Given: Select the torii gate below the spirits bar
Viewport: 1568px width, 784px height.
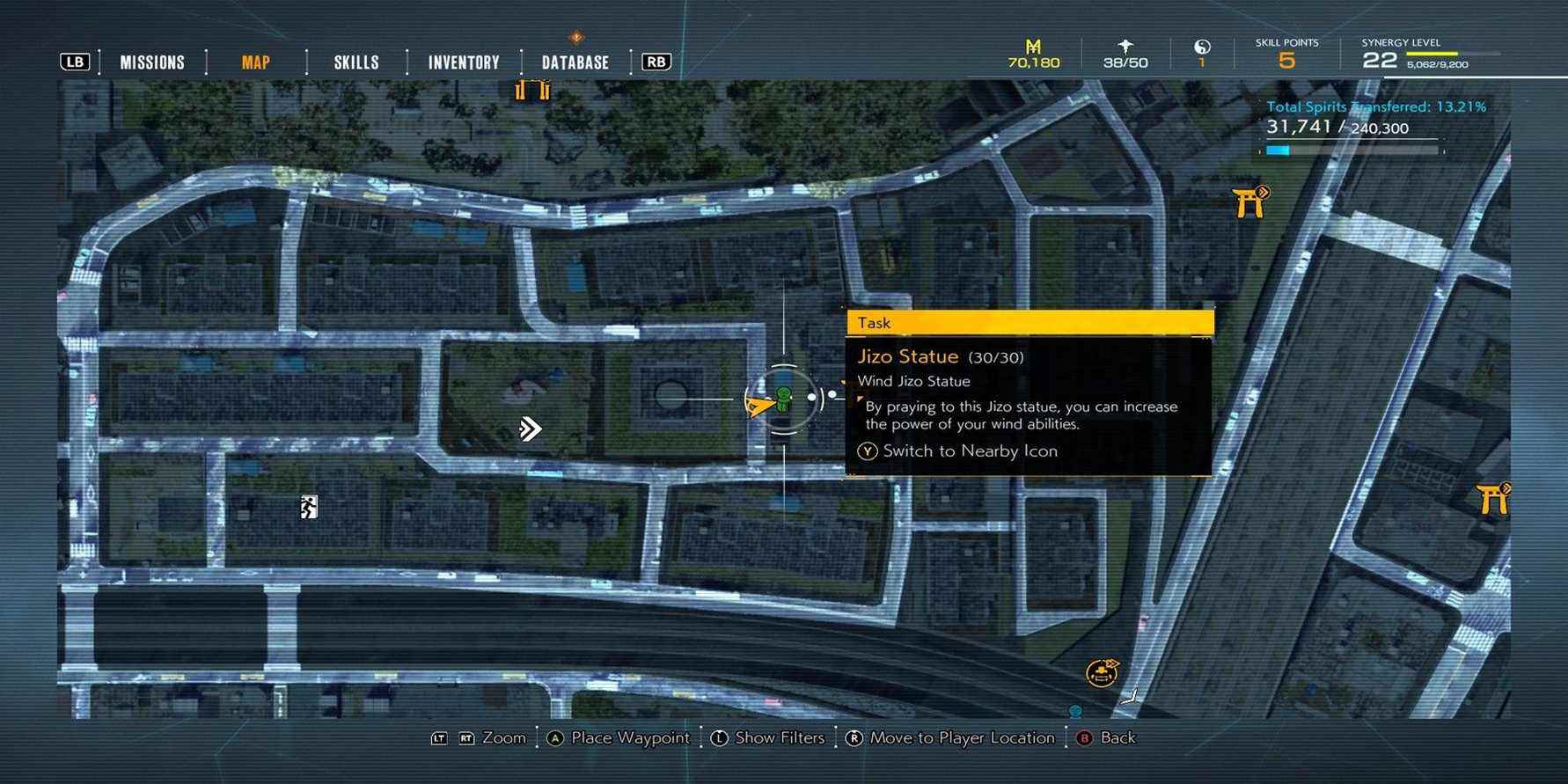Looking at the screenshot, I should click(x=1250, y=202).
